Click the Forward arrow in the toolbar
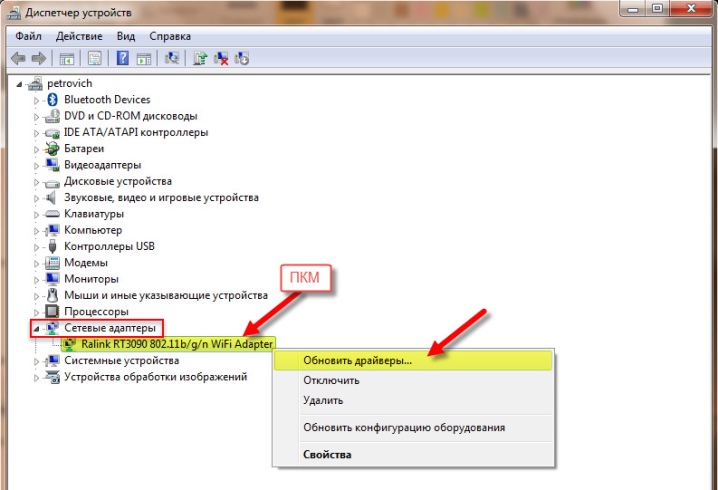Screen dimensions: 718x490 tap(39, 58)
